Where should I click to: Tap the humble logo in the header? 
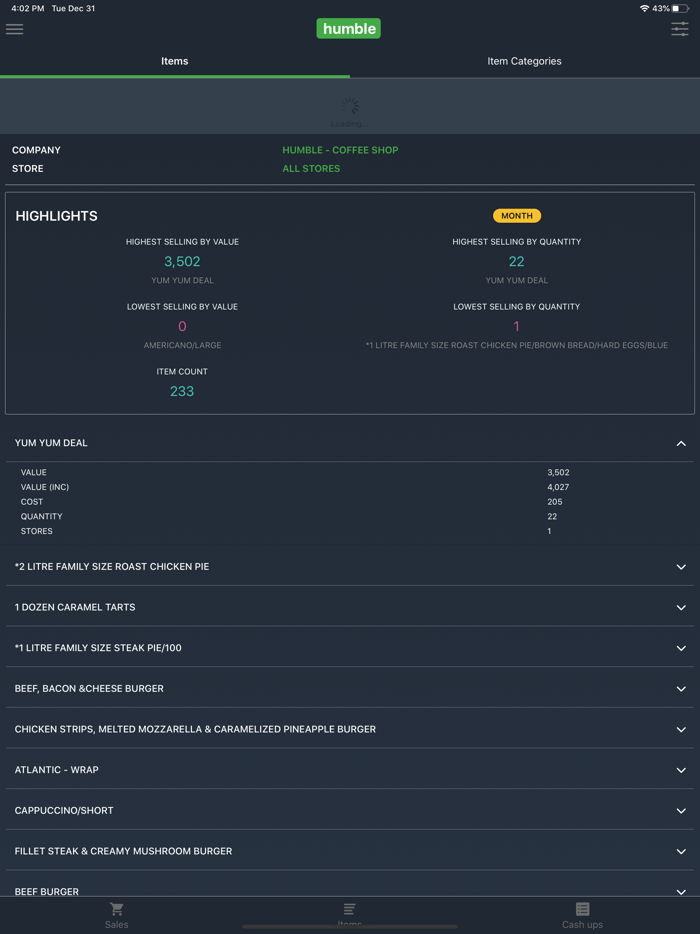pyautogui.click(x=348, y=28)
